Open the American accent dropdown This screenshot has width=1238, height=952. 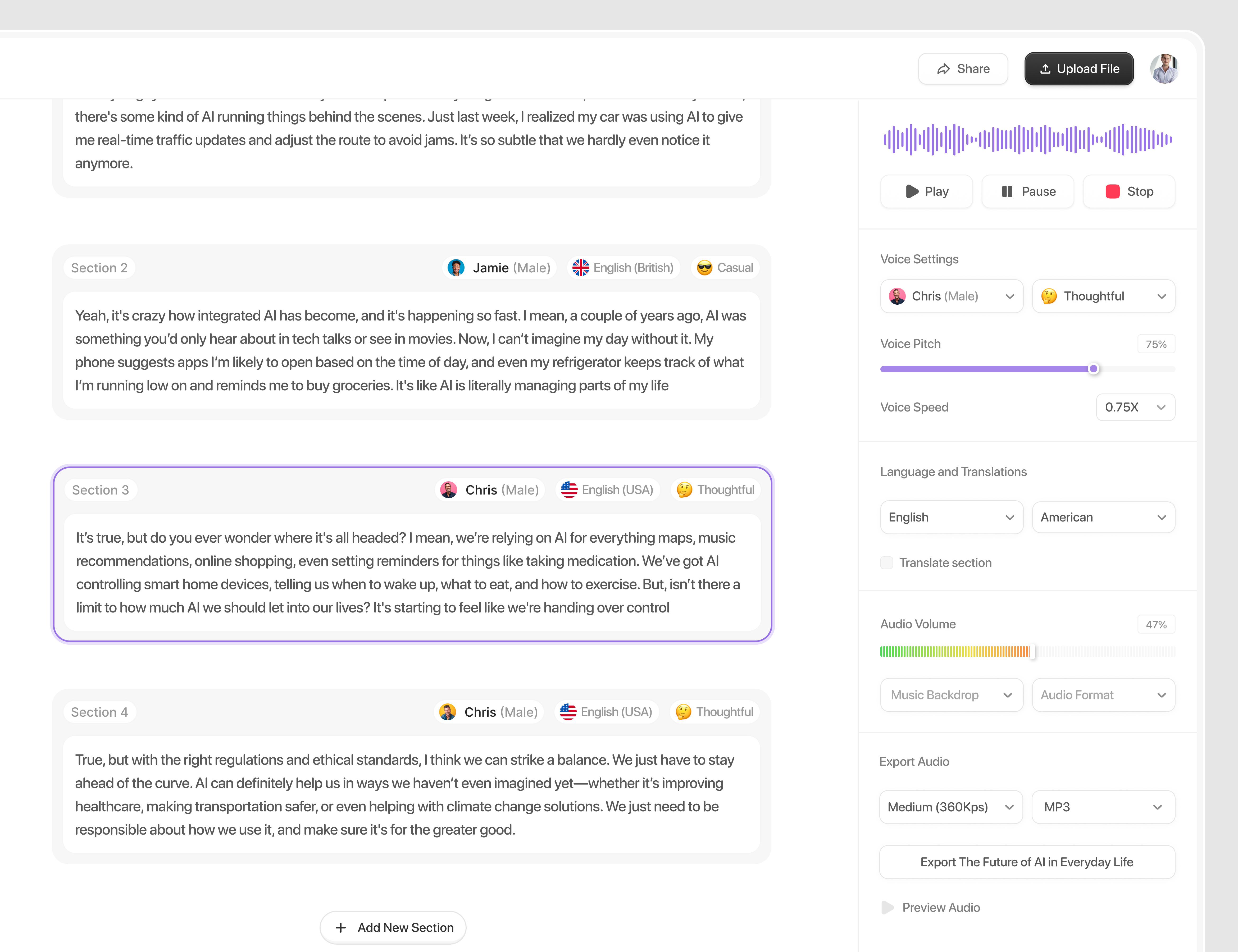coord(1103,517)
